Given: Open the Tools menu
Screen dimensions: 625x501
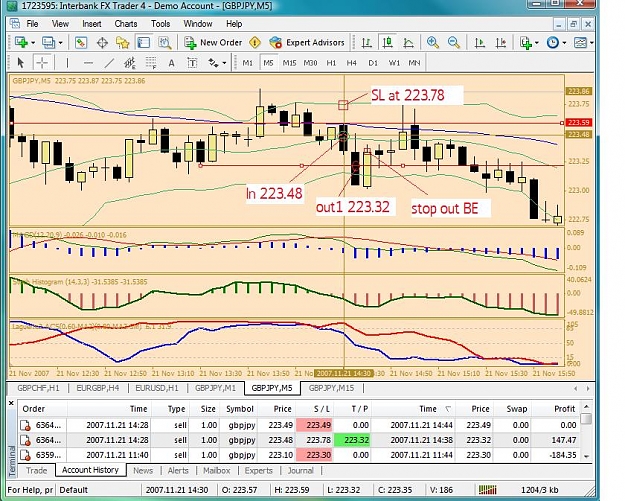Looking at the screenshot, I should click(160, 24).
